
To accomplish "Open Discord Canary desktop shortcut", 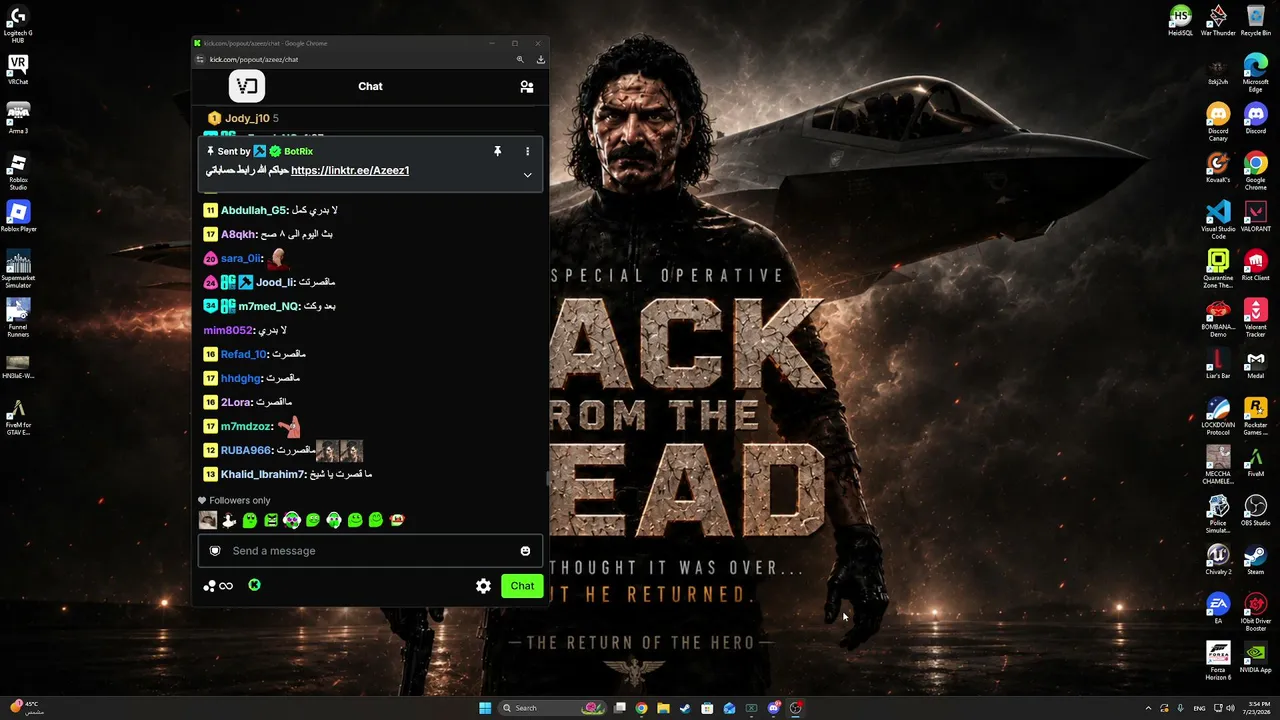I will coord(1218,122).
